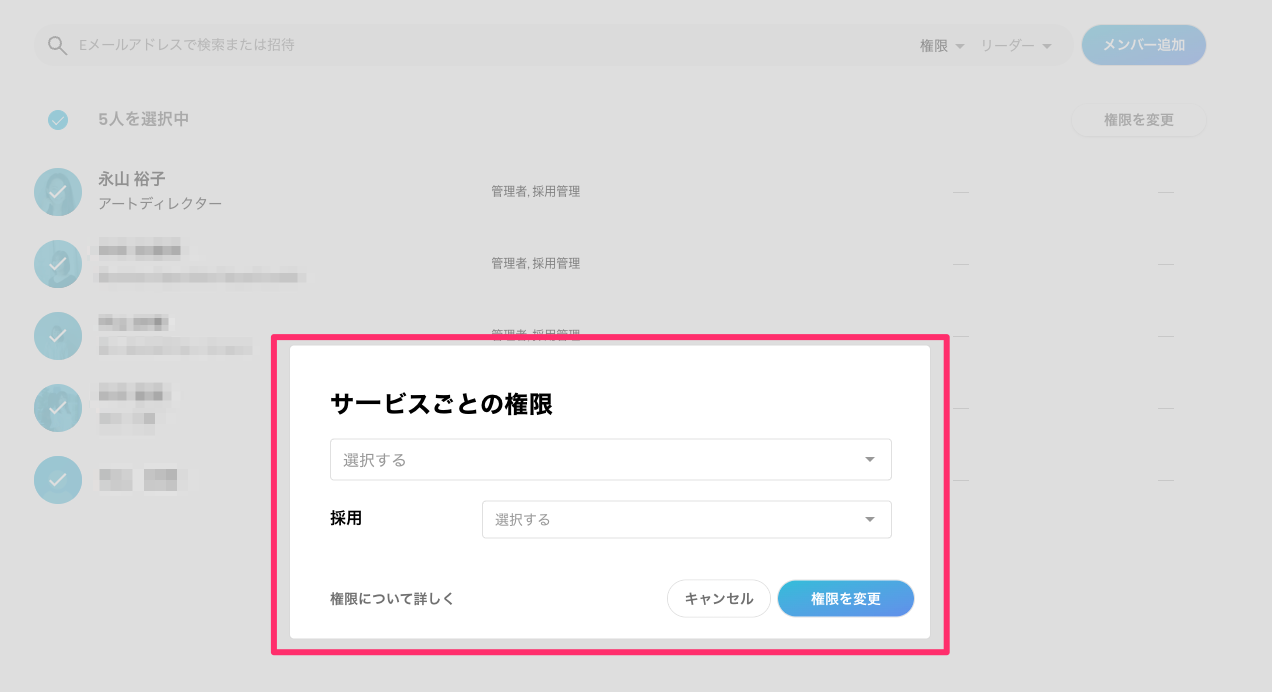Click 管理者, 採用管理 in 永山 裕子's row
The height and width of the screenshot is (692, 1272).
click(x=535, y=191)
